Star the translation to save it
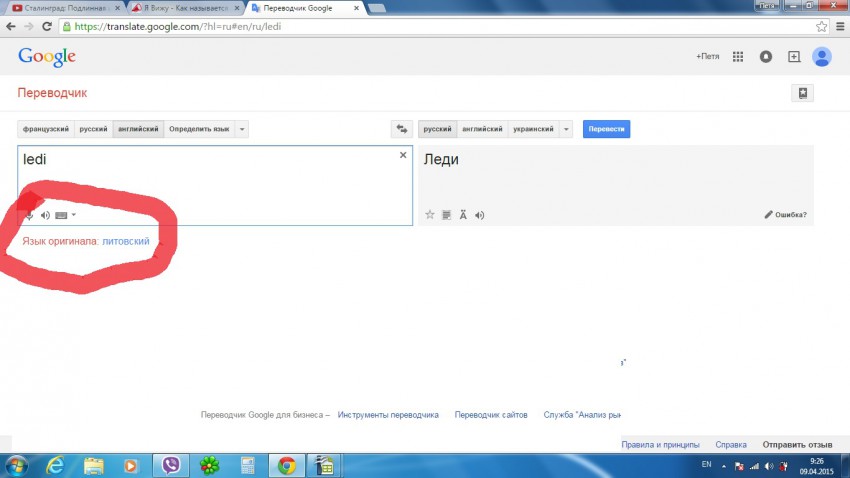 click(x=430, y=214)
